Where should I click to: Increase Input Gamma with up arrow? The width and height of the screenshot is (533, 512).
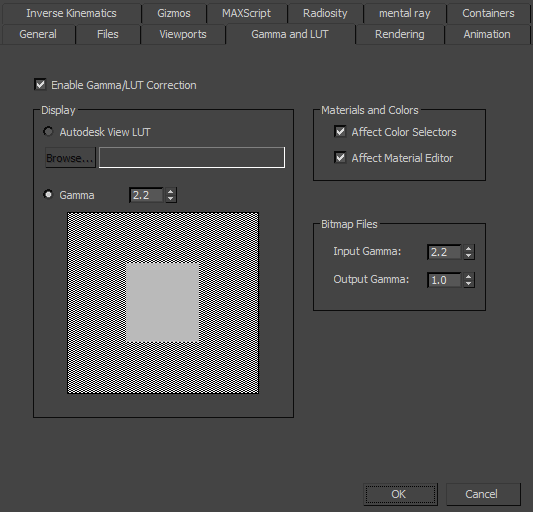tap(469, 249)
